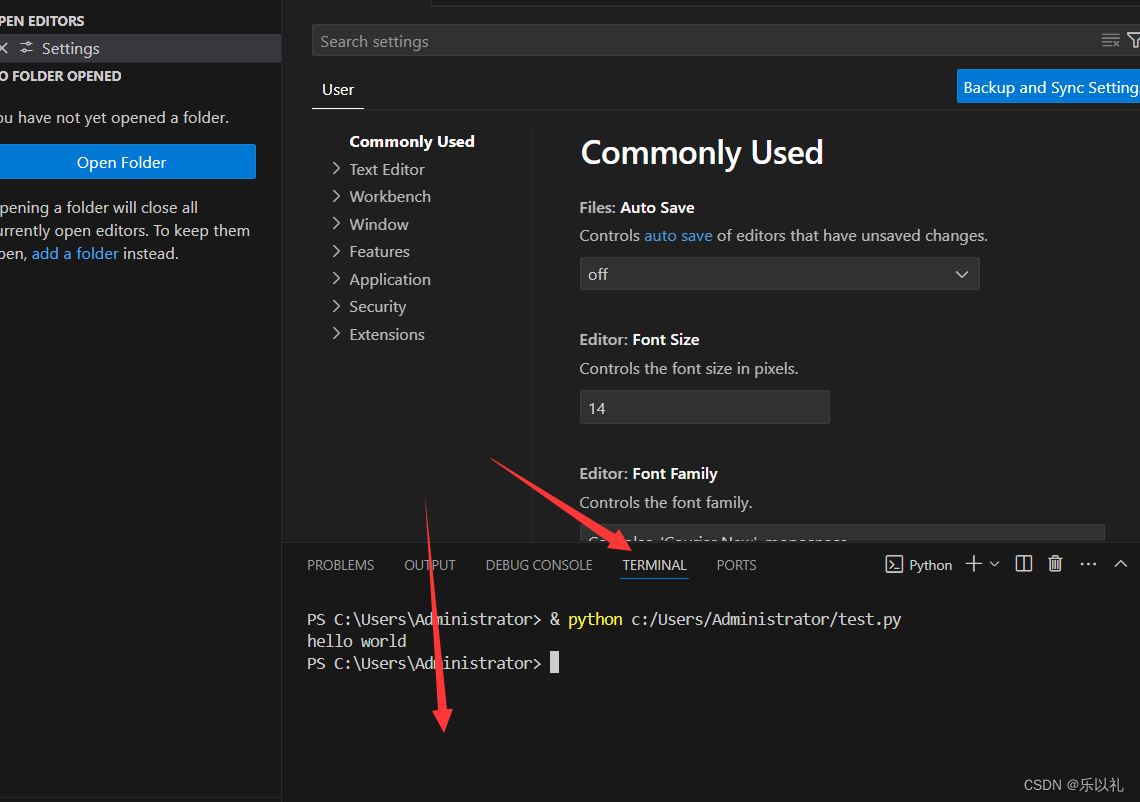Split the terminal pane
This screenshot has height=802, width=1140.
[1023, 564]
